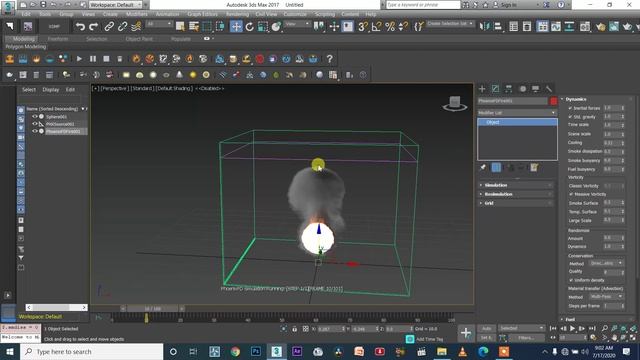Start simulation with the Phoenix toolbar play icon
The height and width of the screenshot is (360, 640).
tap(79, 59)
